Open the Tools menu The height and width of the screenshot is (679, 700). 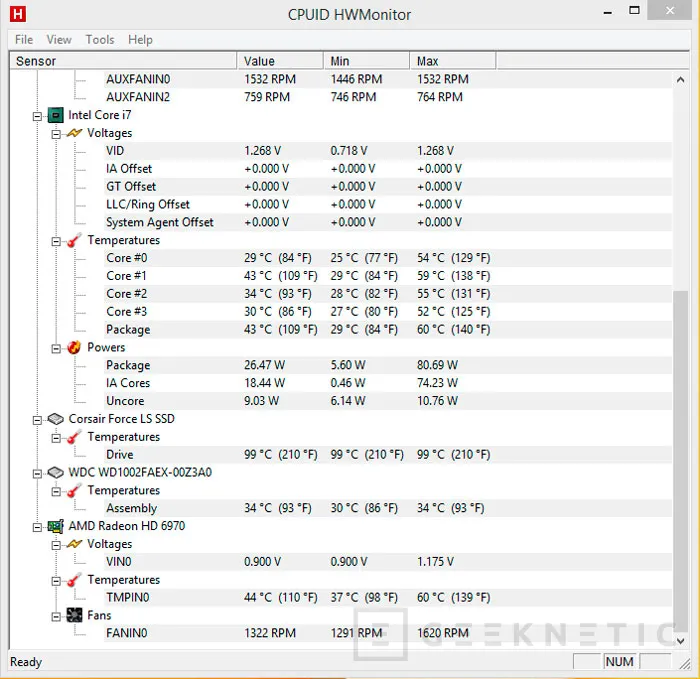[100, 40]
